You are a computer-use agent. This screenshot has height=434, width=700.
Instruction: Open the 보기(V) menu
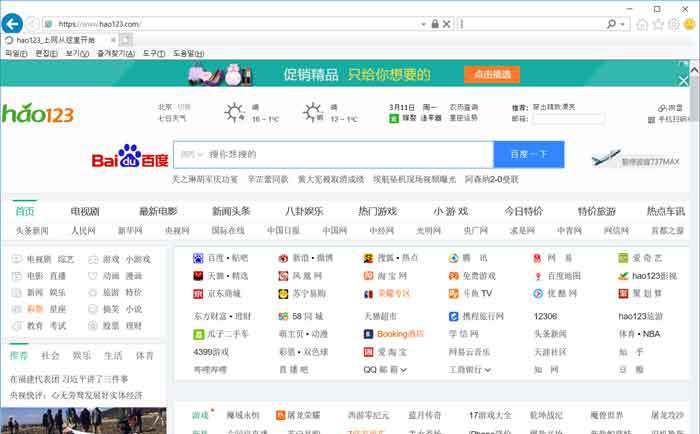77,53
